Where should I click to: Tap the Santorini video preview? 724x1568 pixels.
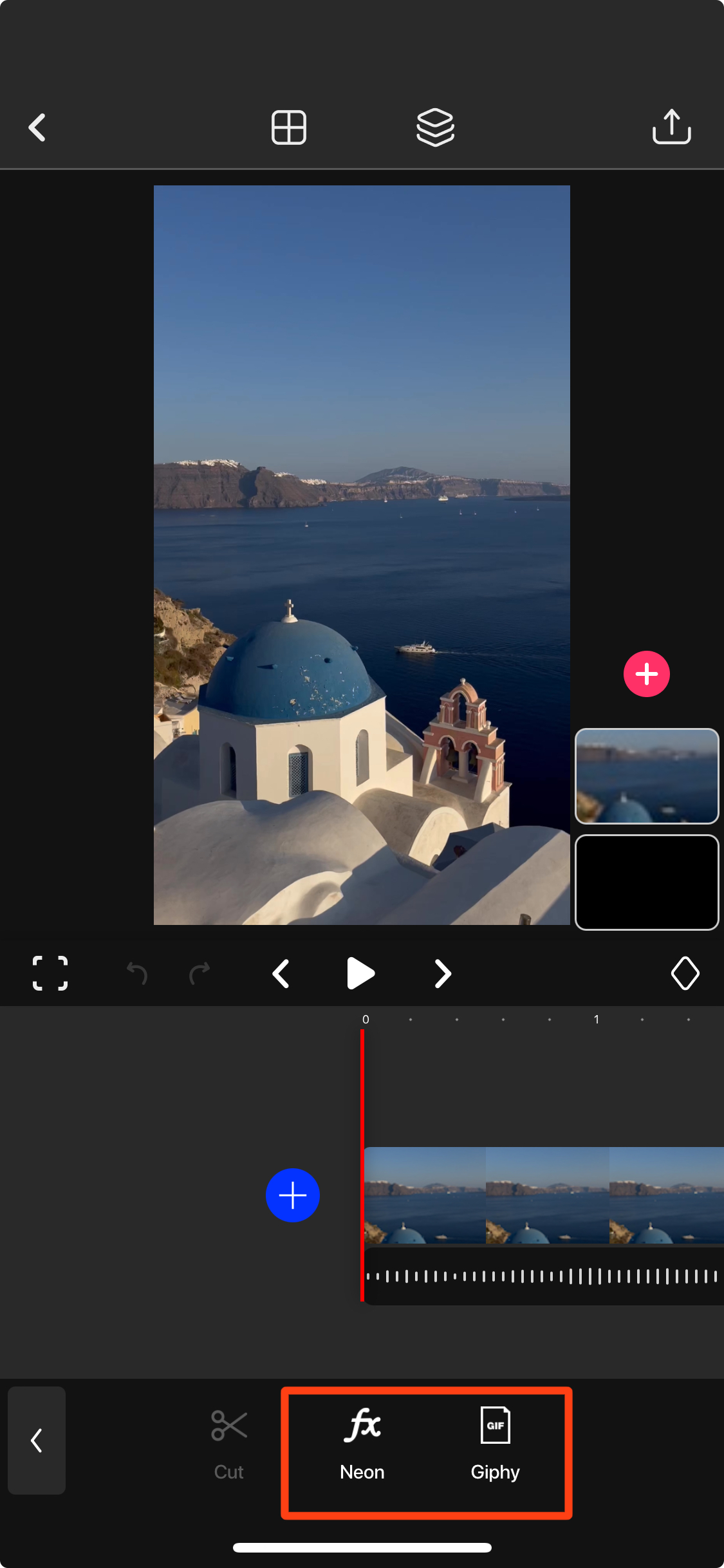coord(362,555)
